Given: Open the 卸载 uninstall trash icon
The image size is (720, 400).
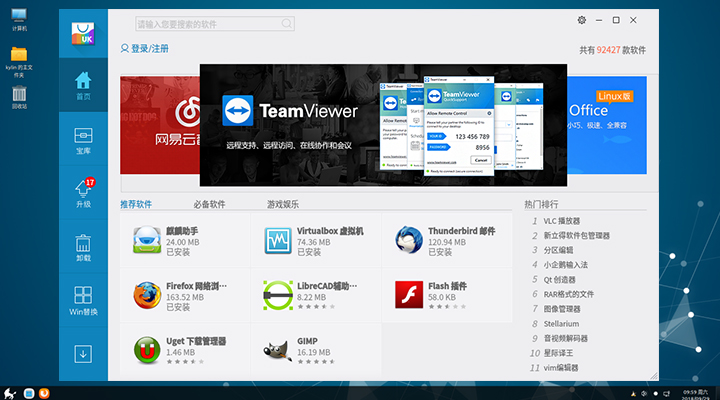Looking at the screenshot, I should [83, 246].
